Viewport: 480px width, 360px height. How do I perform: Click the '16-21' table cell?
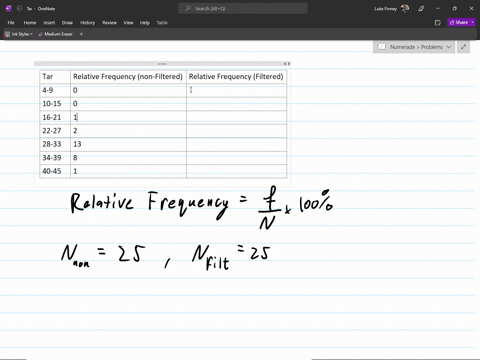(x=55, y=117)
